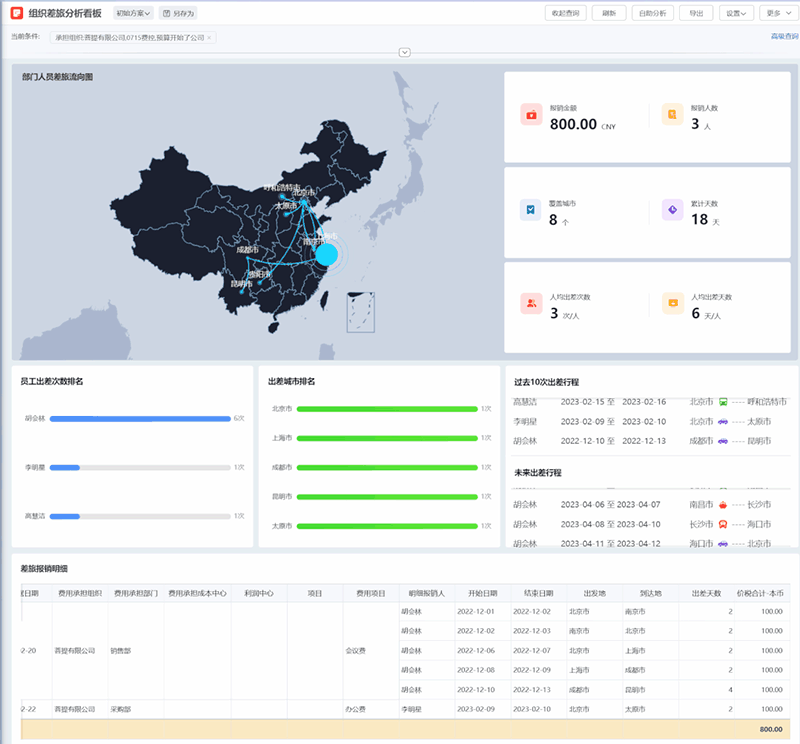Click the 导出 export button
Screen dimensions: 800x744
click(696, 13)
